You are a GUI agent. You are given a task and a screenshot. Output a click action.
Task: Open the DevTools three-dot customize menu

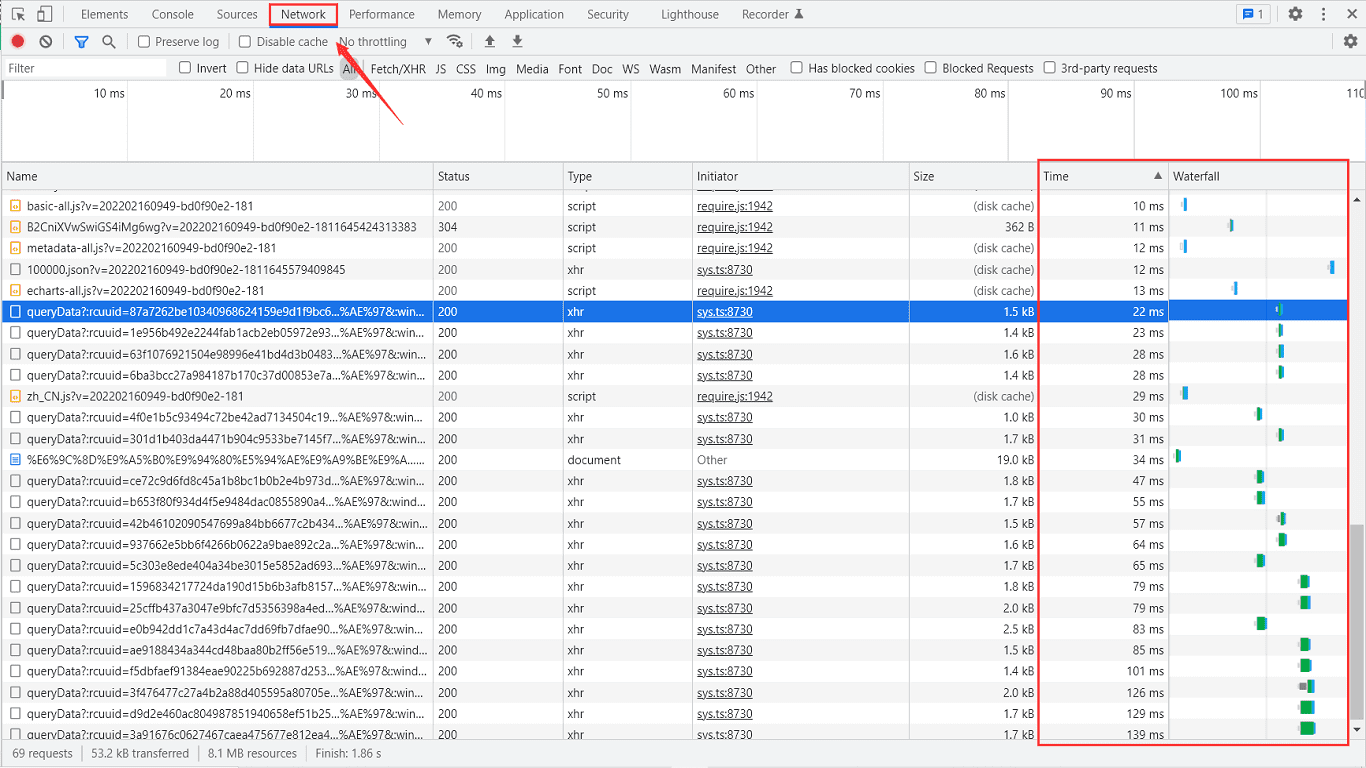point(1324,14)
